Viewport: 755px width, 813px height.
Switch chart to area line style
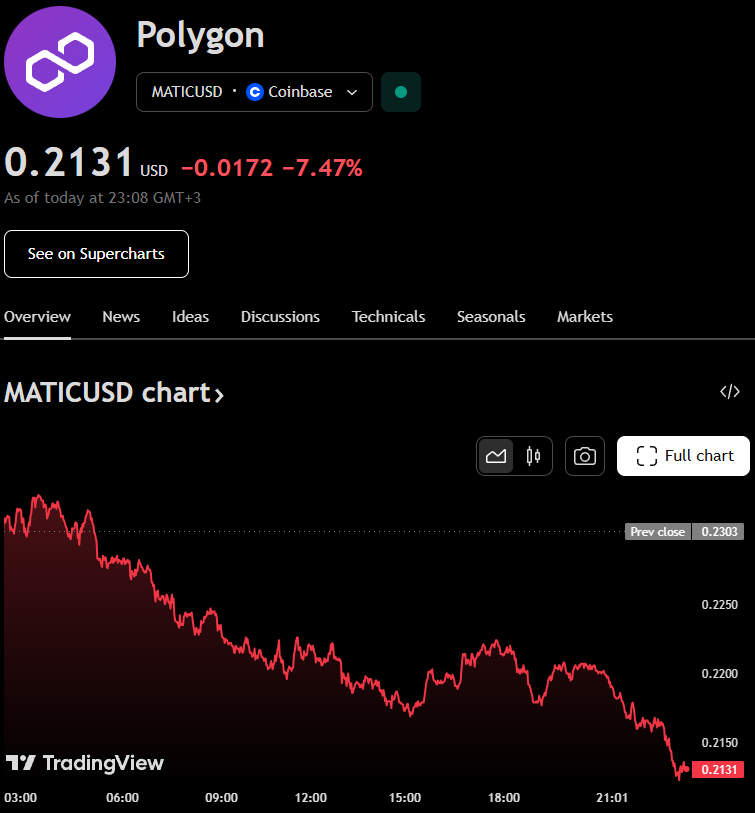[496, 456]
